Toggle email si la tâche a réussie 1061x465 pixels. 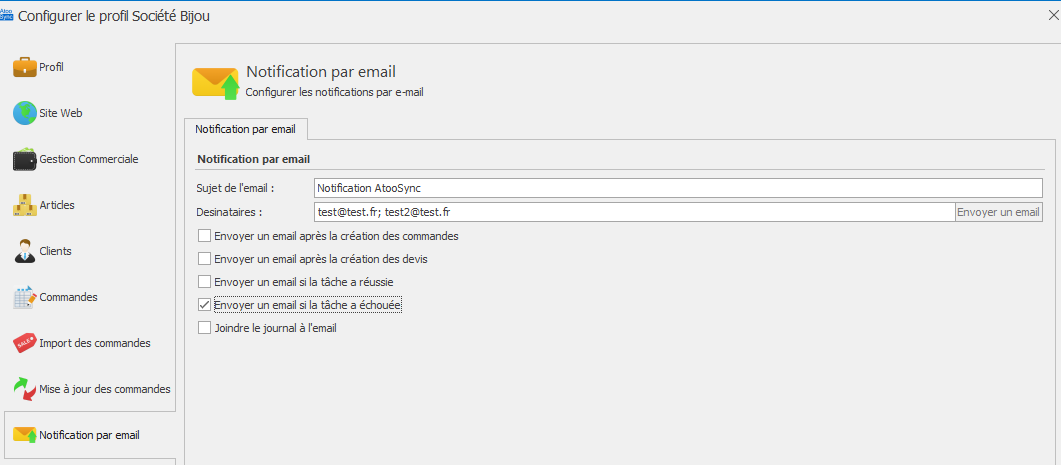click(x=205, y=282)
